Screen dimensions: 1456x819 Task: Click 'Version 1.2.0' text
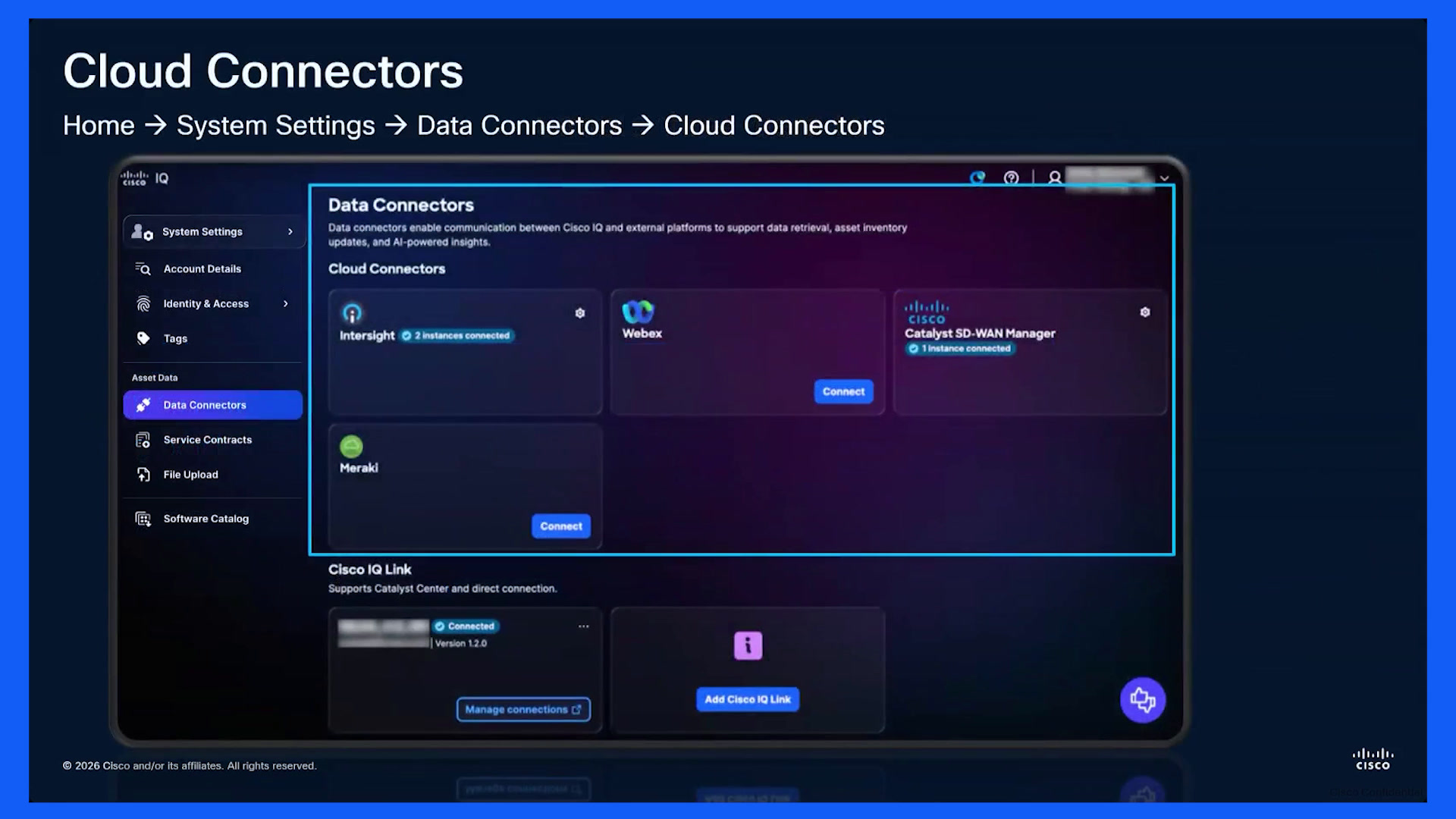(x=461, y=643)
